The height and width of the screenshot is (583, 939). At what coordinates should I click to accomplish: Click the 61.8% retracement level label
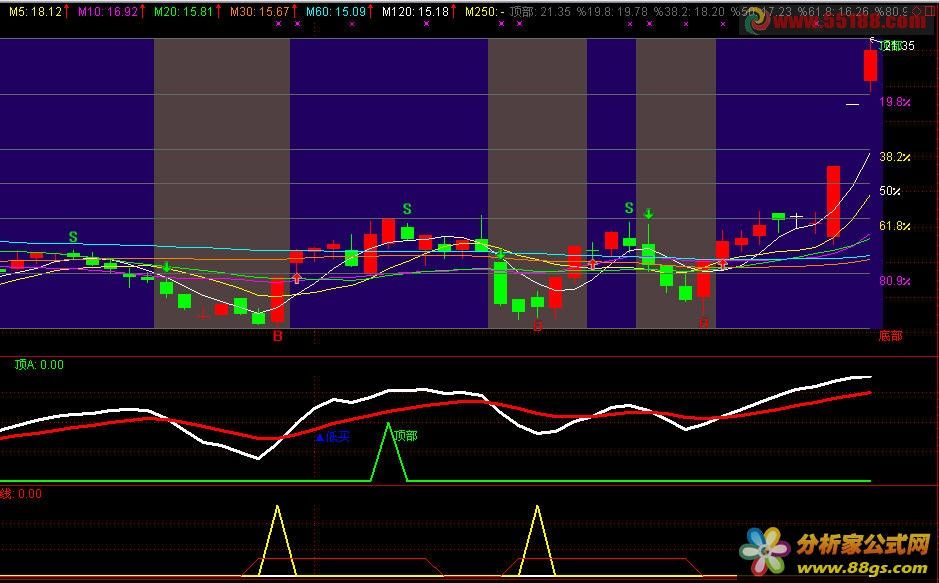[895, 226]
